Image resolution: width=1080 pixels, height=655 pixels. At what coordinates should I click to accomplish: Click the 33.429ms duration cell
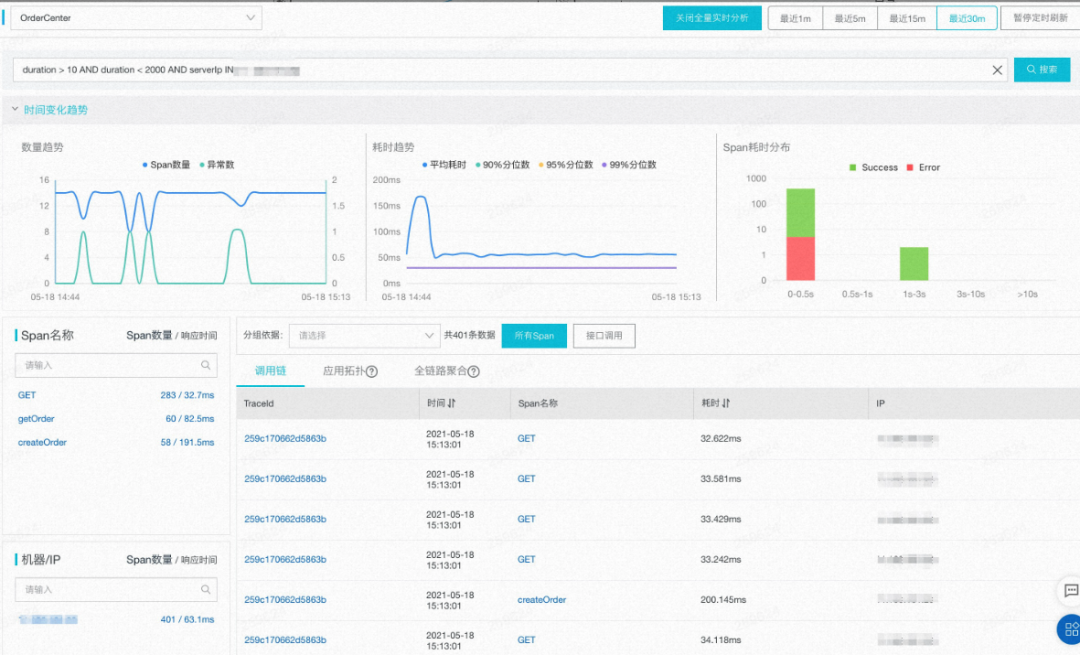tap(720, 519)
